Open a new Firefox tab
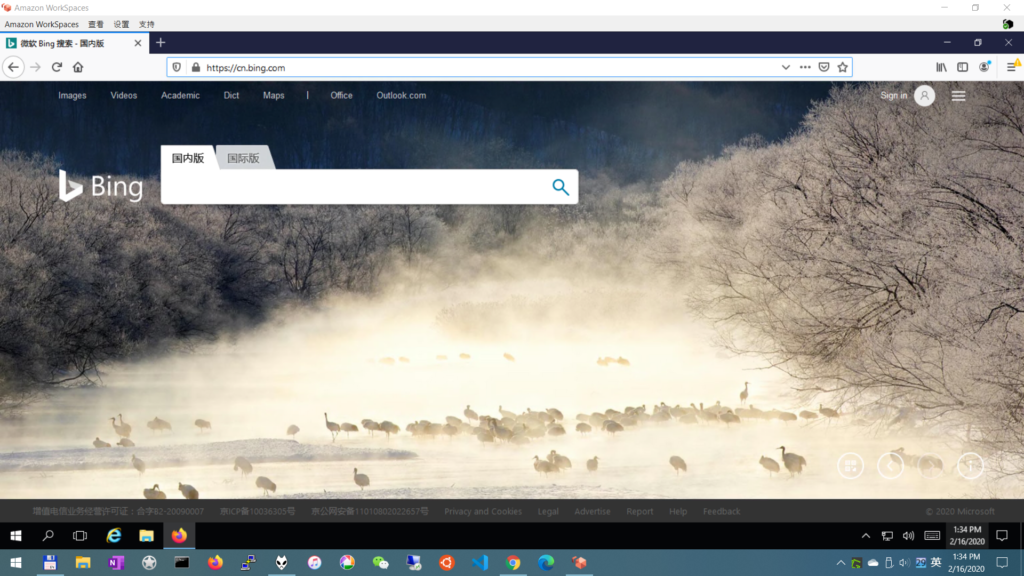The image size is (1024, 576). click(x=161, y=43)
